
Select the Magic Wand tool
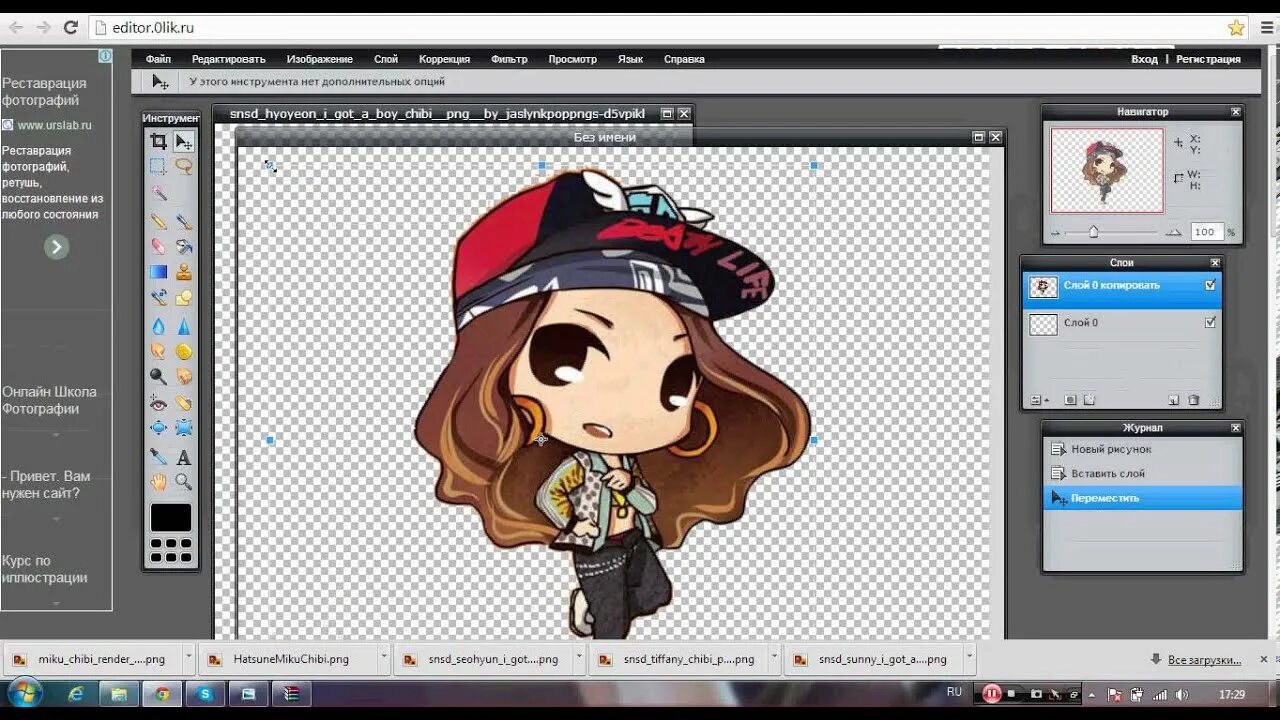158,192
